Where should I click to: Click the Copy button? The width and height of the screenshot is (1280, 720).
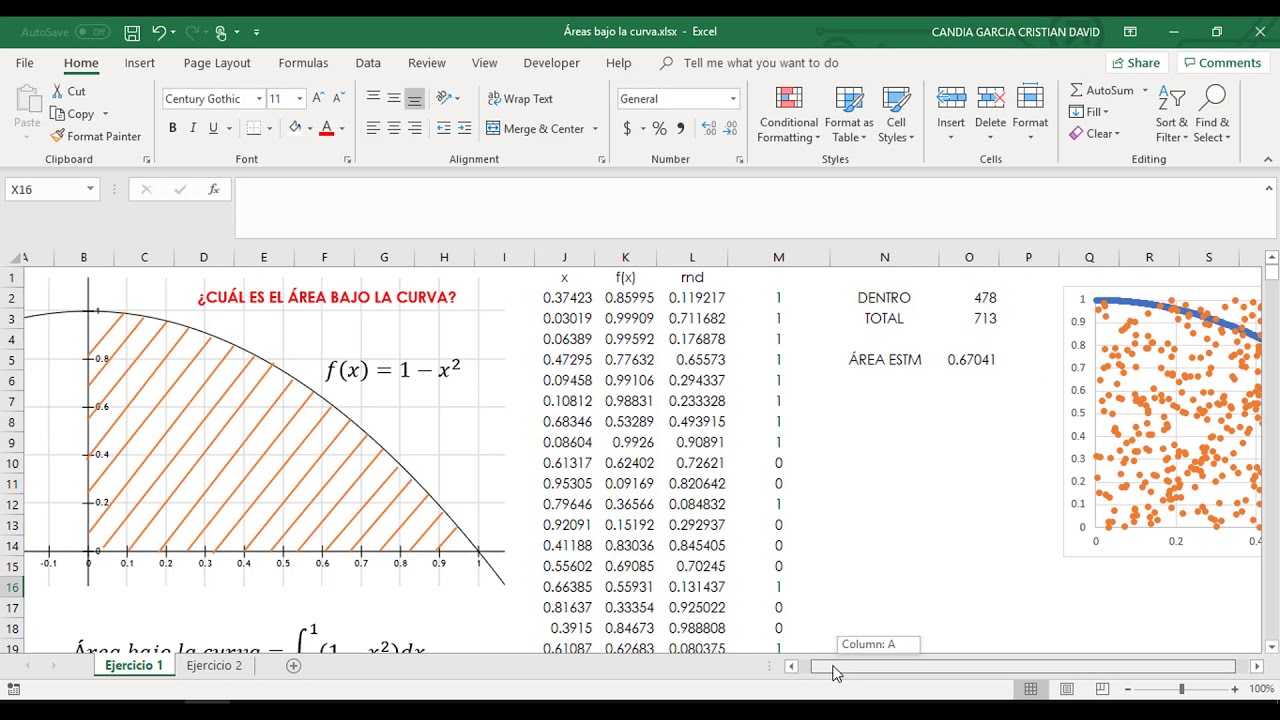[73, 114]
